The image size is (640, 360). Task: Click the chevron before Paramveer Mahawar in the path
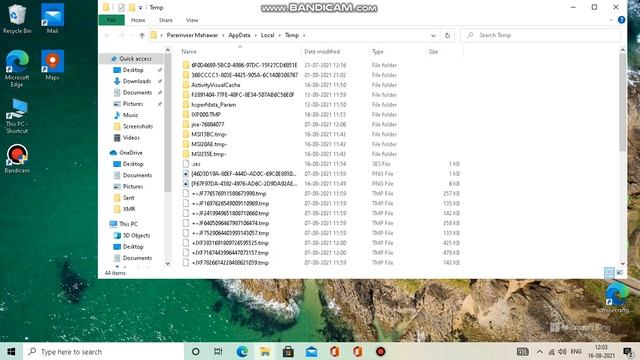click(x=162, y=36)
